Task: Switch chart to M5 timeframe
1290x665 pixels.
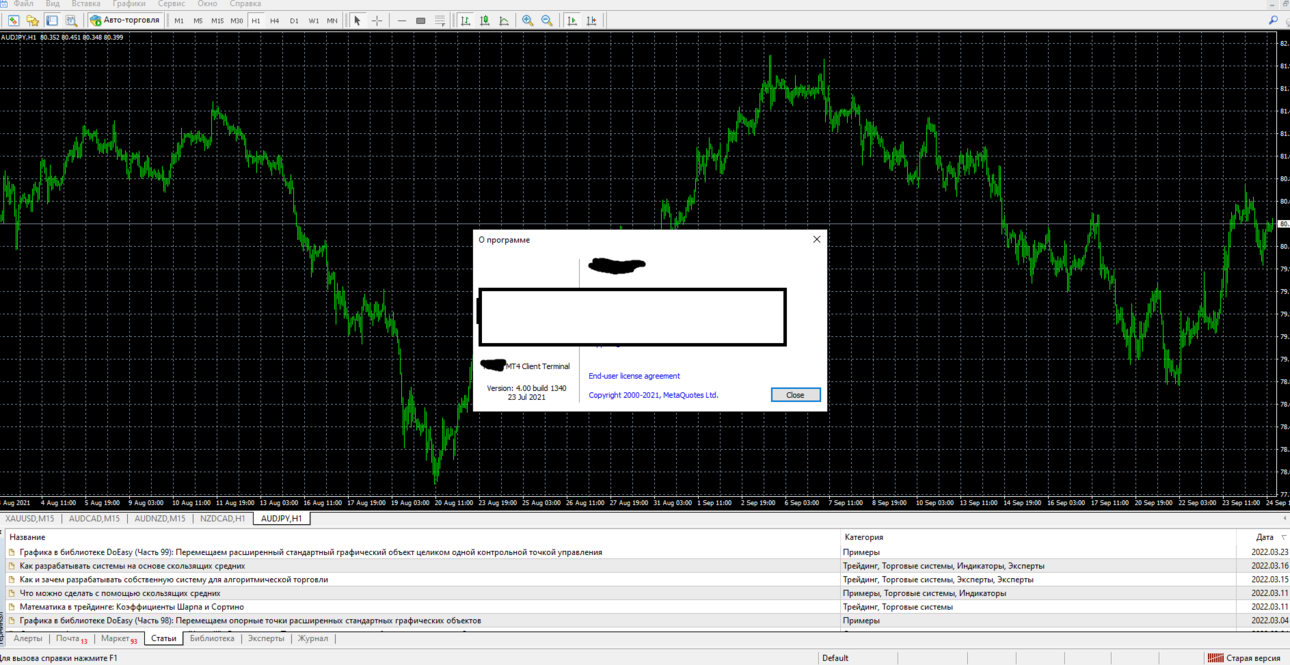Action: point(198,20)
